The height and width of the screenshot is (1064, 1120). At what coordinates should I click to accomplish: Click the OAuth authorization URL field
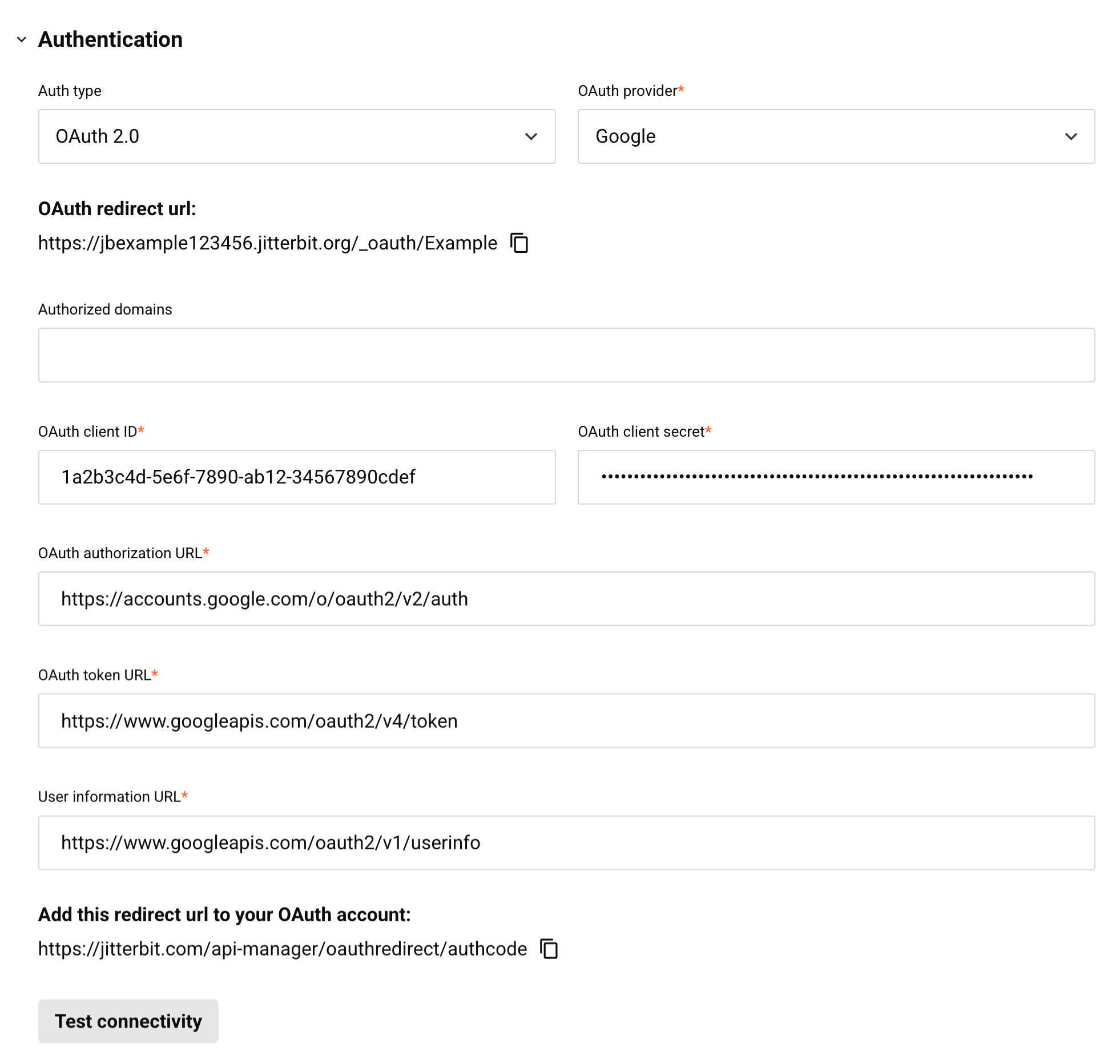point(566,599)
